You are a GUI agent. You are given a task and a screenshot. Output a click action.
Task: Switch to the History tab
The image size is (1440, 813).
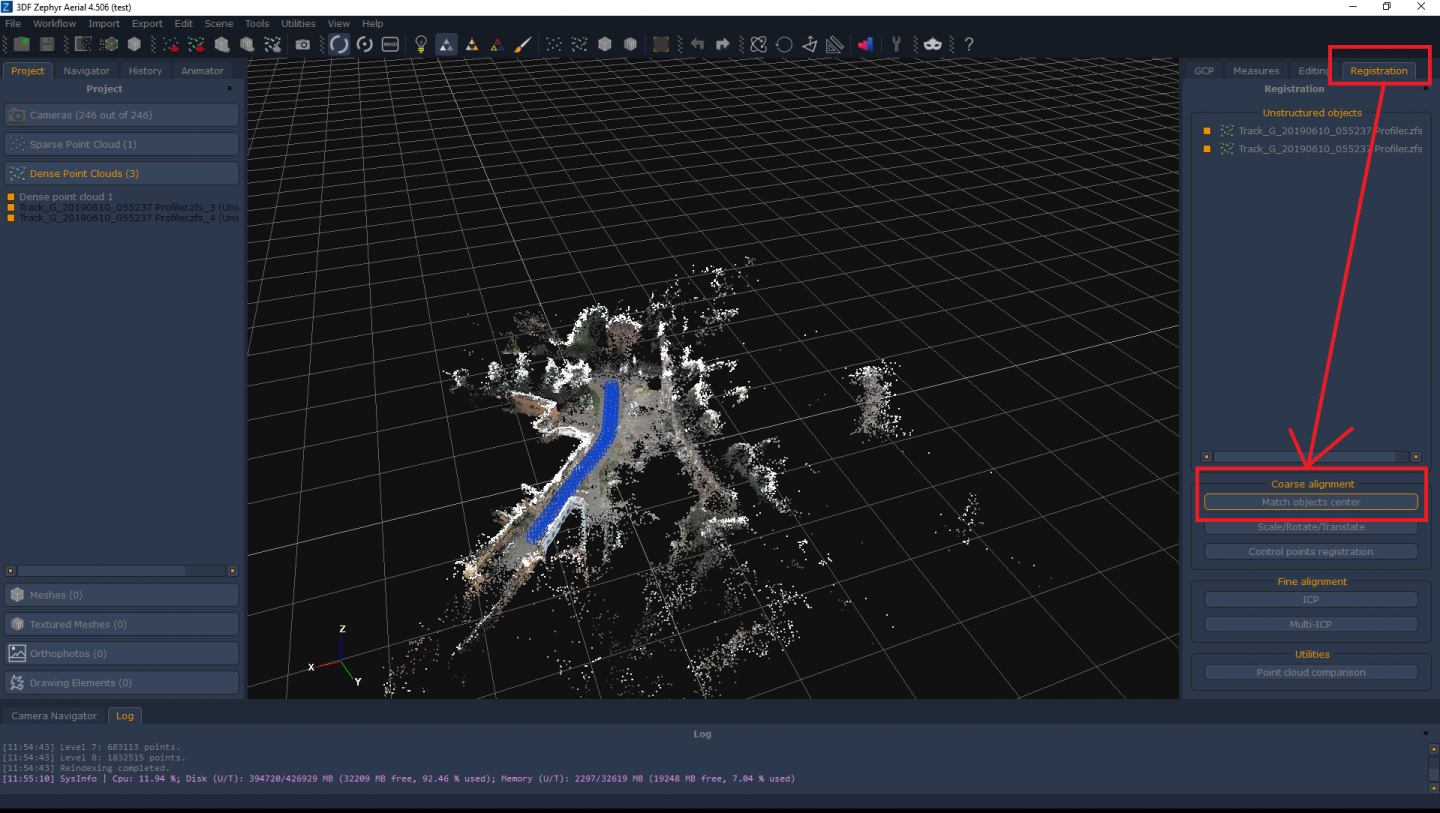tap(145, 71)
